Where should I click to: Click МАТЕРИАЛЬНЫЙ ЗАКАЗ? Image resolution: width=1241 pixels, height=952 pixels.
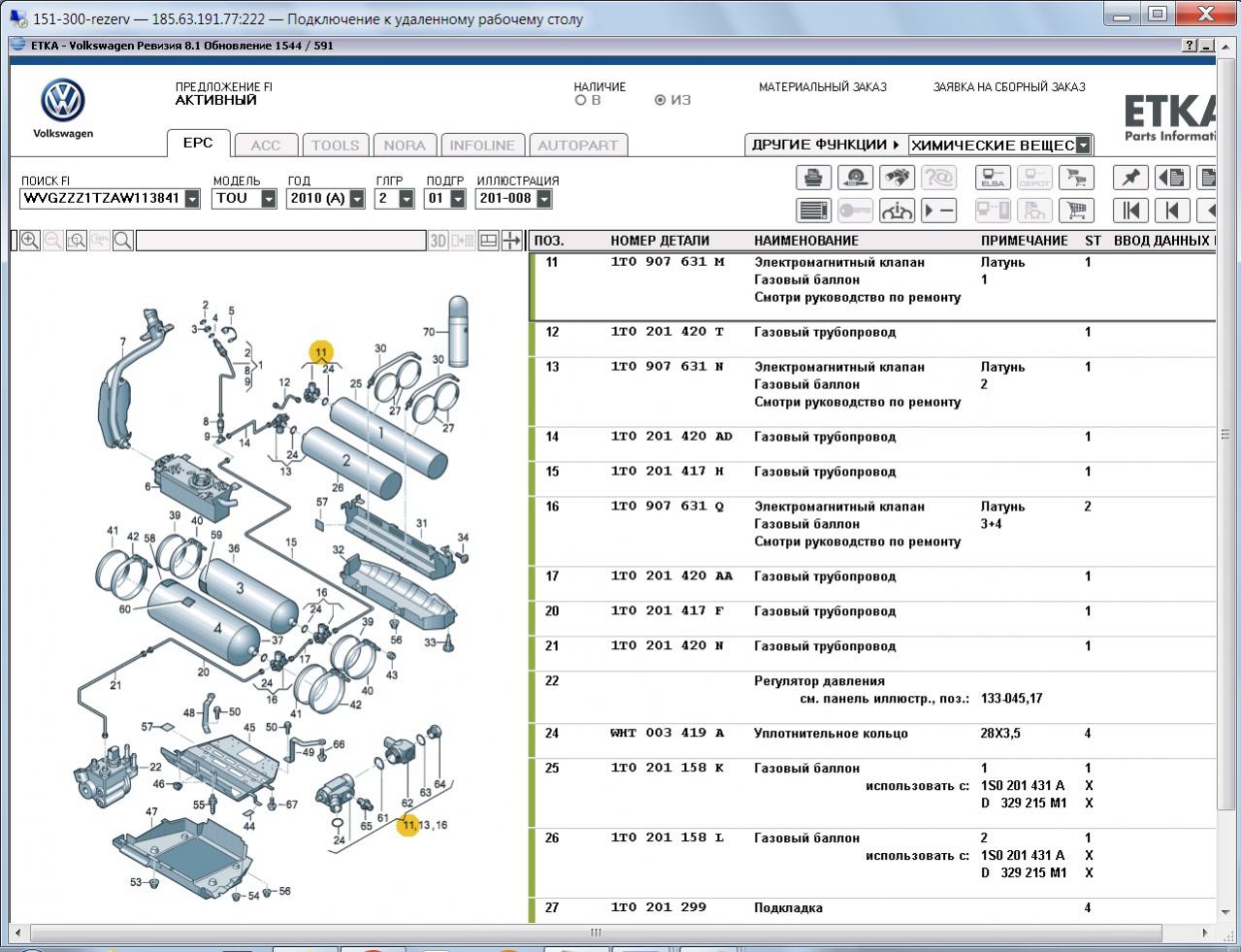823,86
